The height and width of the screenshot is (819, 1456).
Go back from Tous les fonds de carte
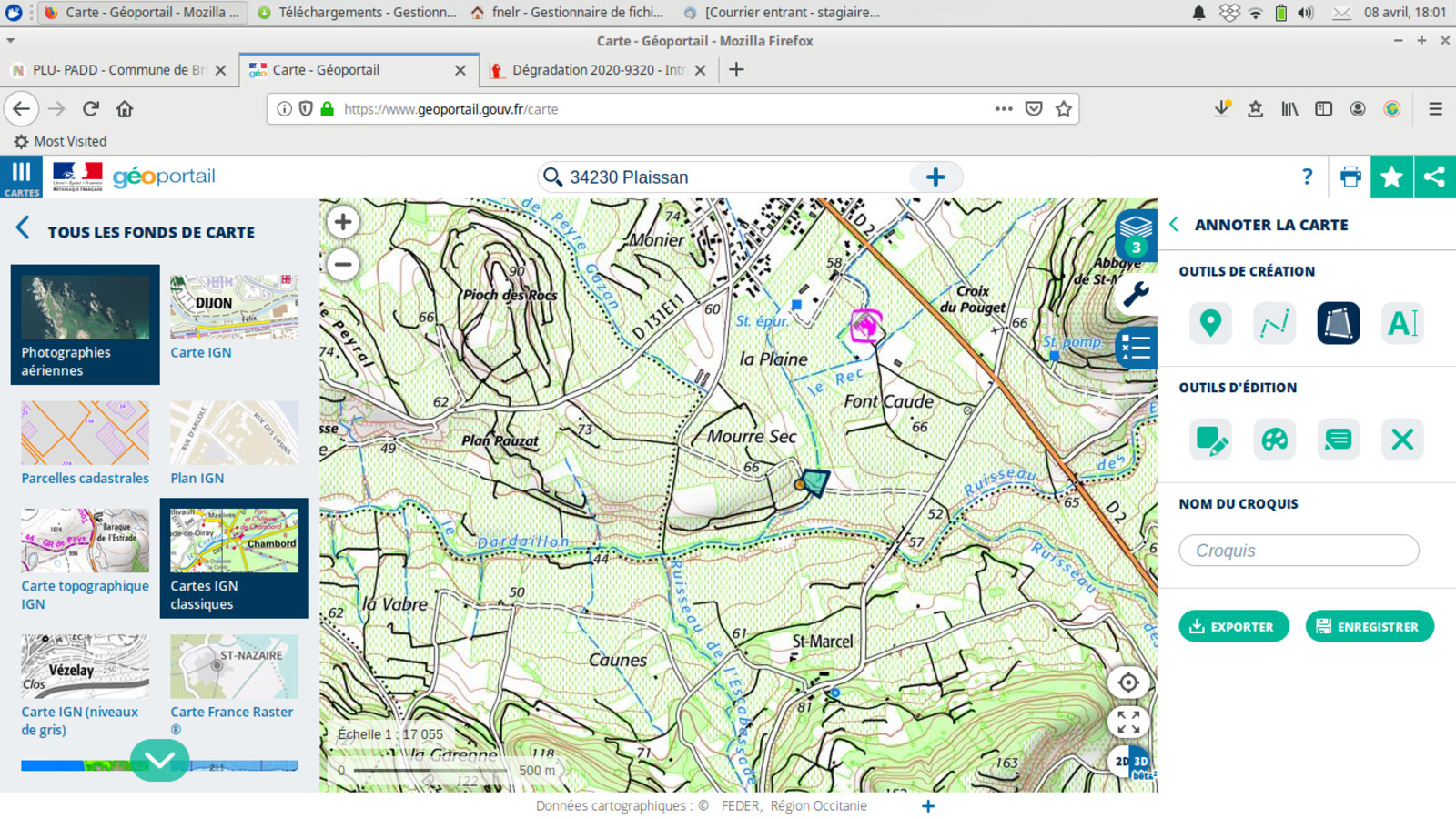tap(24, 229)
